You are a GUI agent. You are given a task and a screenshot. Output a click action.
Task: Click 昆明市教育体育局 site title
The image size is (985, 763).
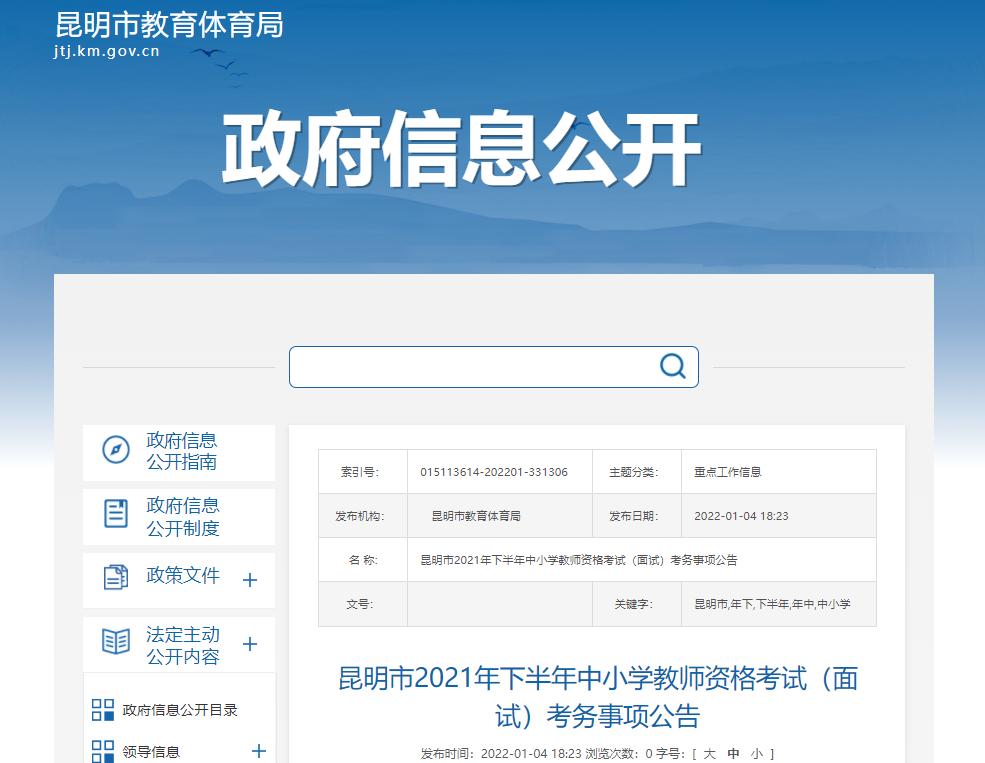pos(170,24)
